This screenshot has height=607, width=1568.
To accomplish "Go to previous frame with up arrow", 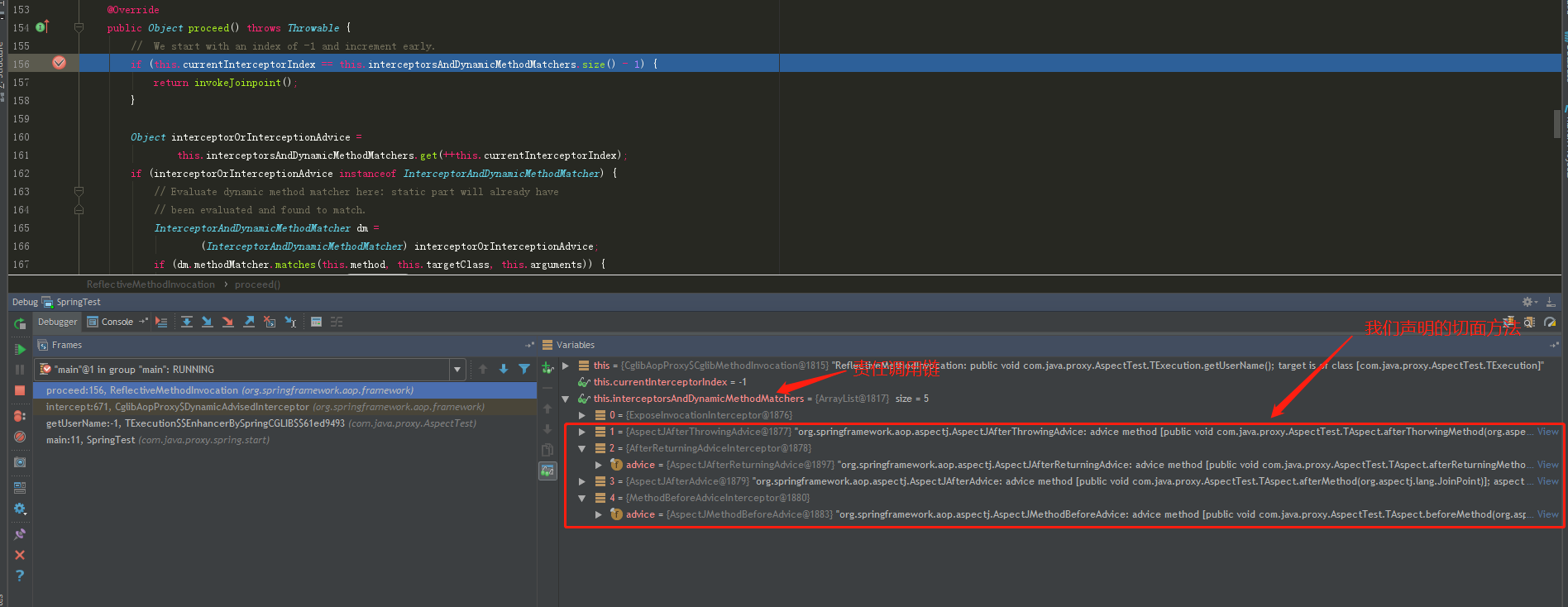I will point(483,369).
